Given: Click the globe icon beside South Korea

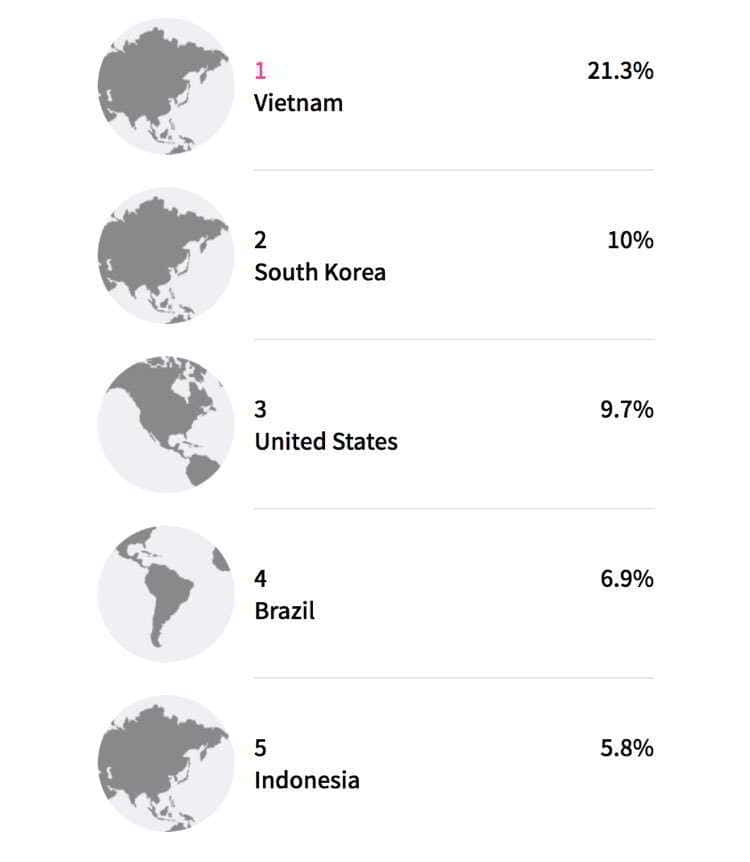Looking at the screenshot, I should (166, 255).
